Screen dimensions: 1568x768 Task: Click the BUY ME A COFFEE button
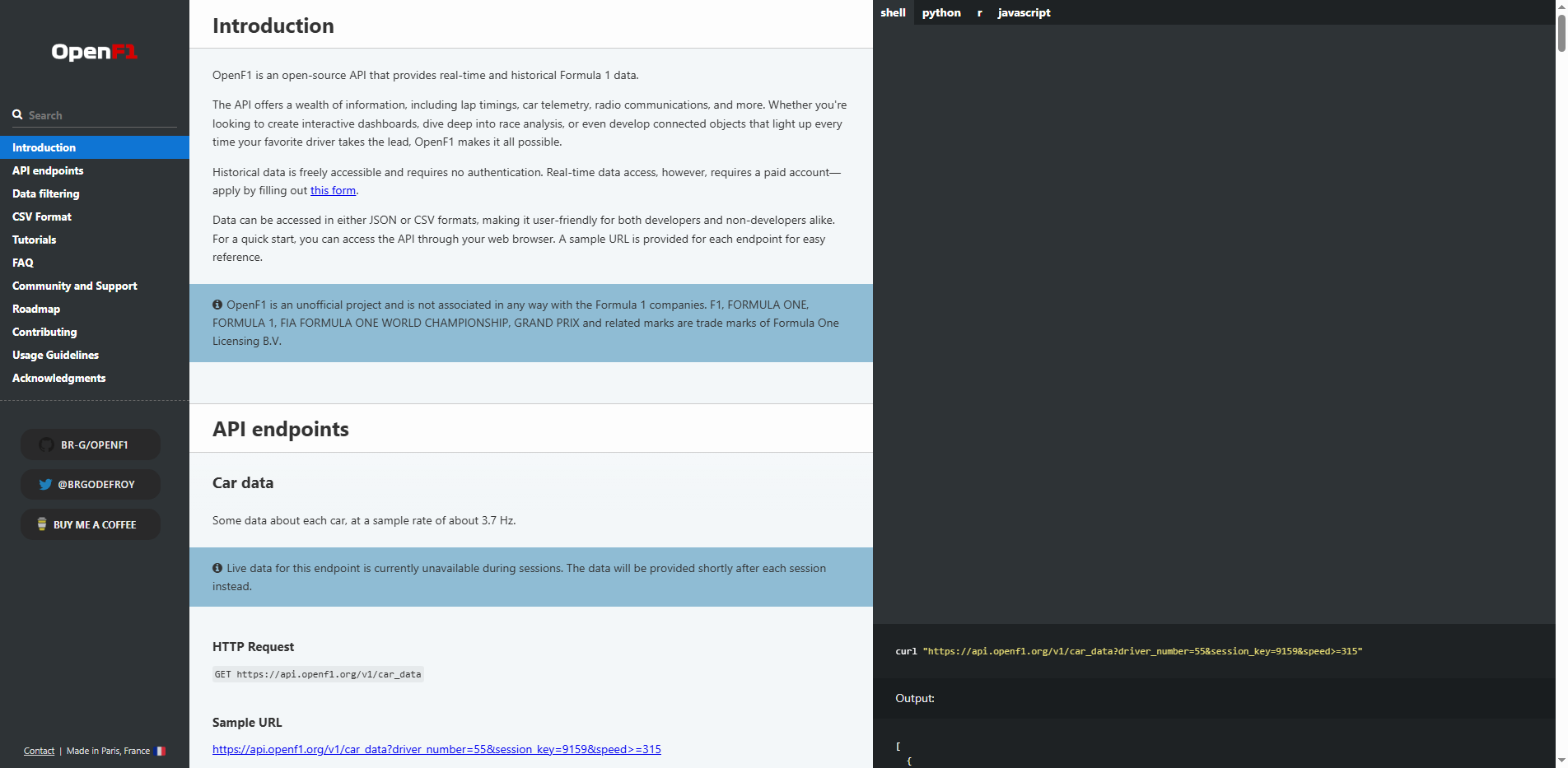tap(91, 524)
